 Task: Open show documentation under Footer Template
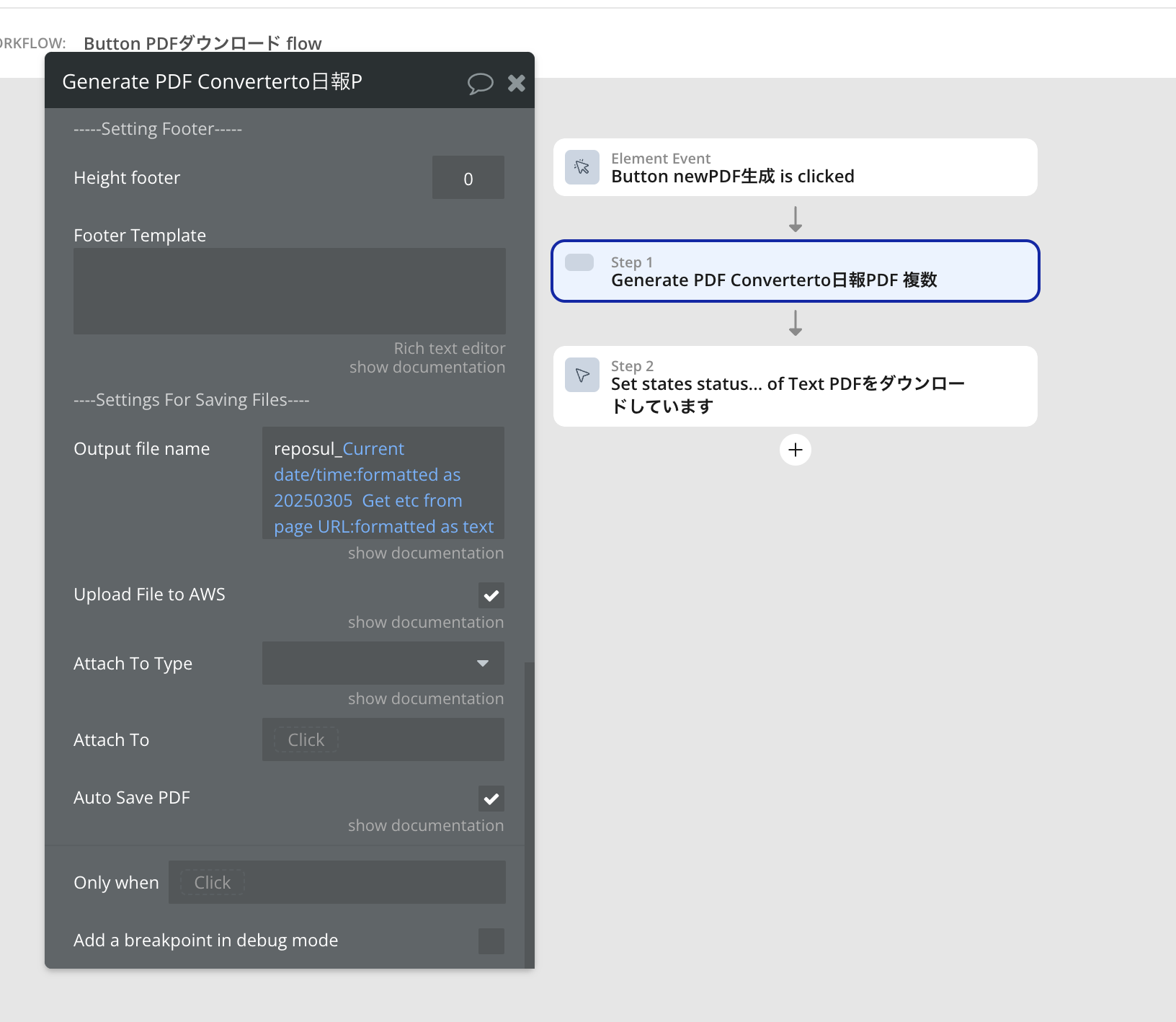pyautogui.click(x=427, y=368)
